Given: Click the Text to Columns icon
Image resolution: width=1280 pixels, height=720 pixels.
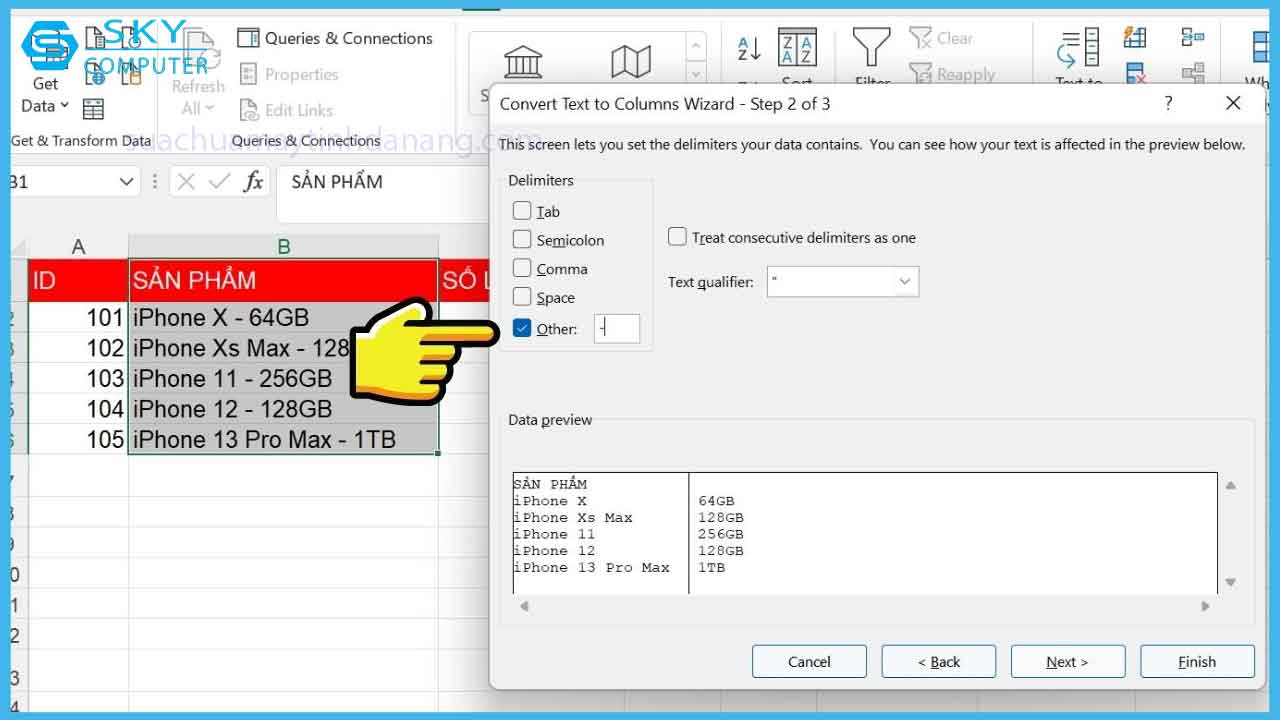Looking at the screenshot, I should [1079, 48].
